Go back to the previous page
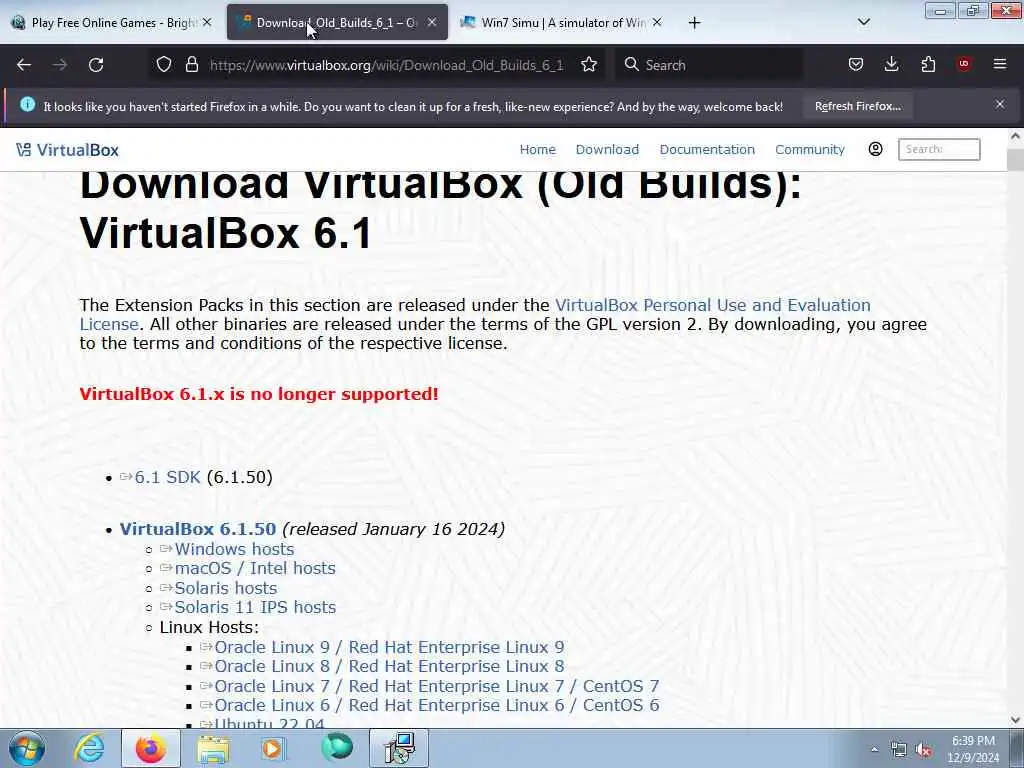Viewport: 1024px width, 768px height. (24, 65)
